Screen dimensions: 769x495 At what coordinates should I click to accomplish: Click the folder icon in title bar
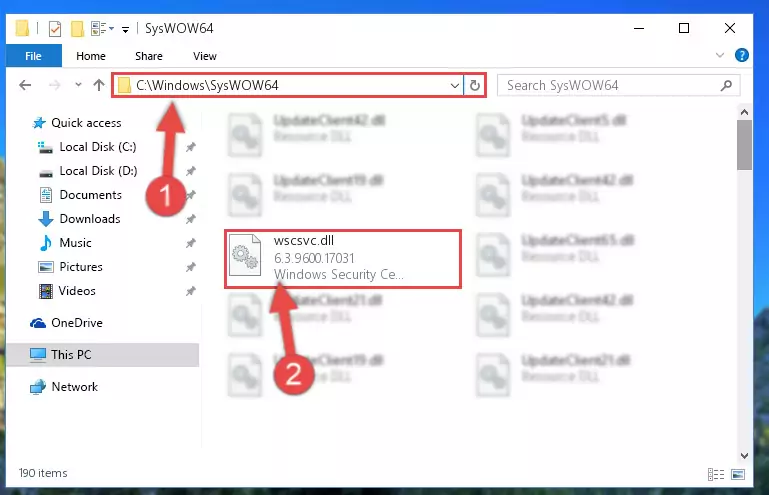22,28
